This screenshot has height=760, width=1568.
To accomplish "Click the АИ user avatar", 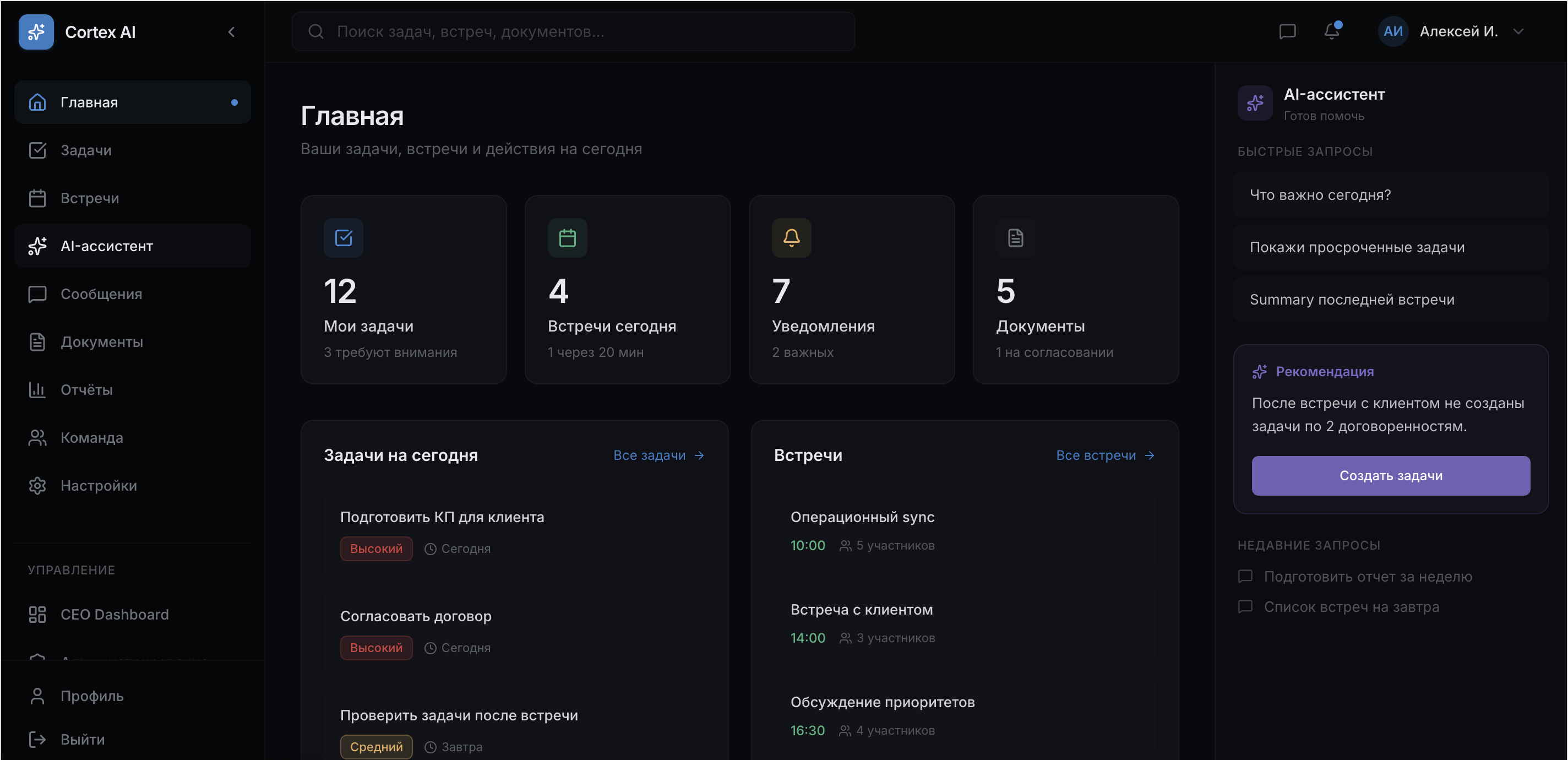I will [1393, 32].
